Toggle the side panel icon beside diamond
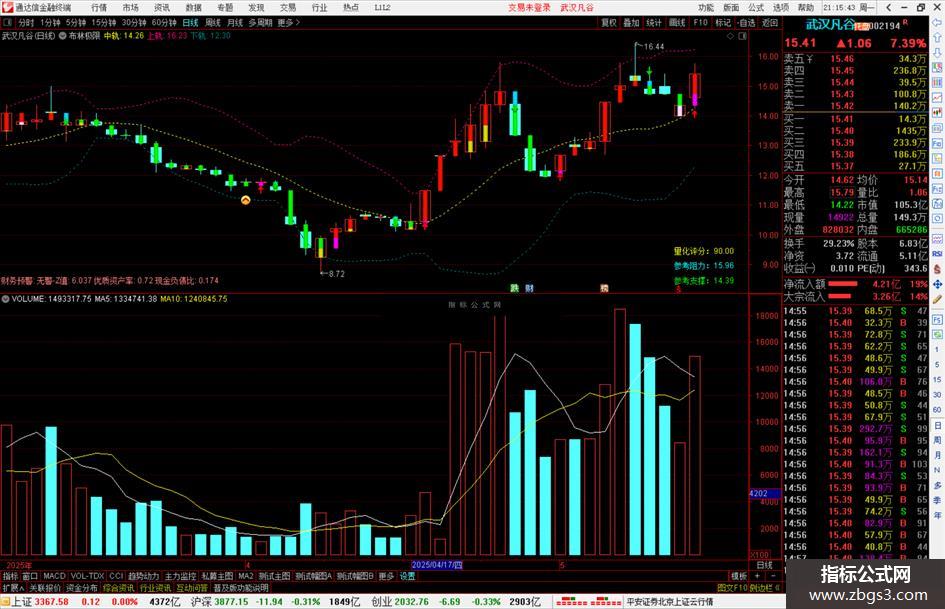 pyautogui.click(x=742, y=36)
